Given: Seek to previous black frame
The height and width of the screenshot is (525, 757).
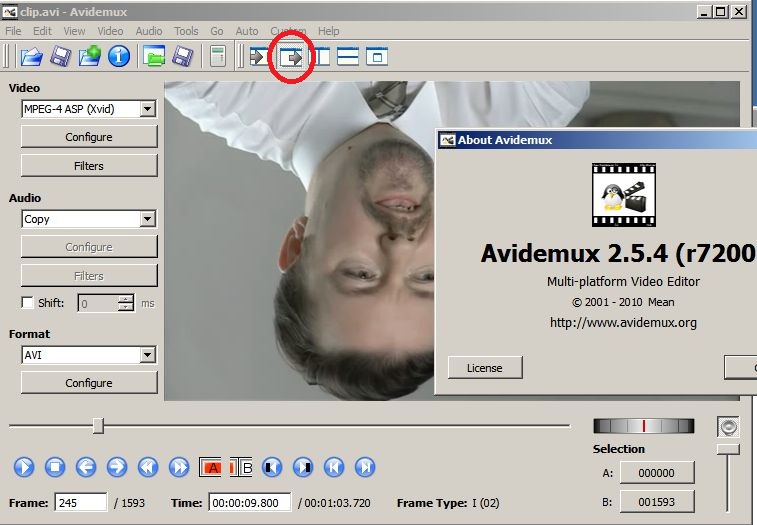Looking at the screenshot, I should [x=272, y=467].
